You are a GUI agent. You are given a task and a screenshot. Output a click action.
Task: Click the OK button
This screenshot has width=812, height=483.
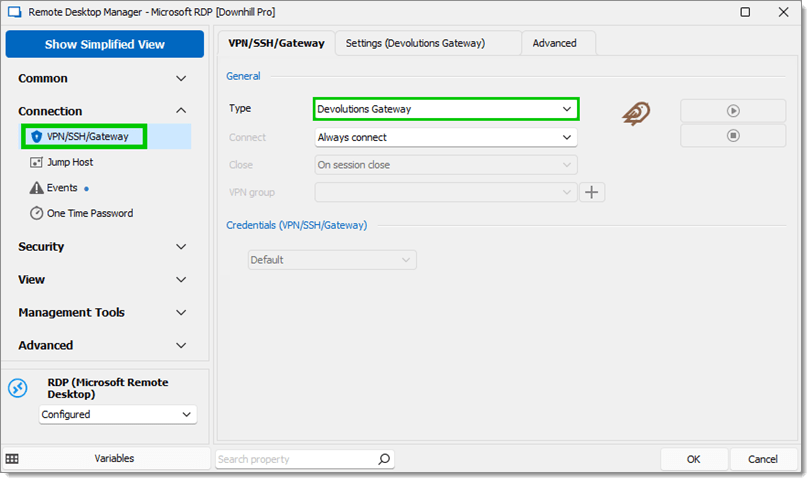[693, 459]
